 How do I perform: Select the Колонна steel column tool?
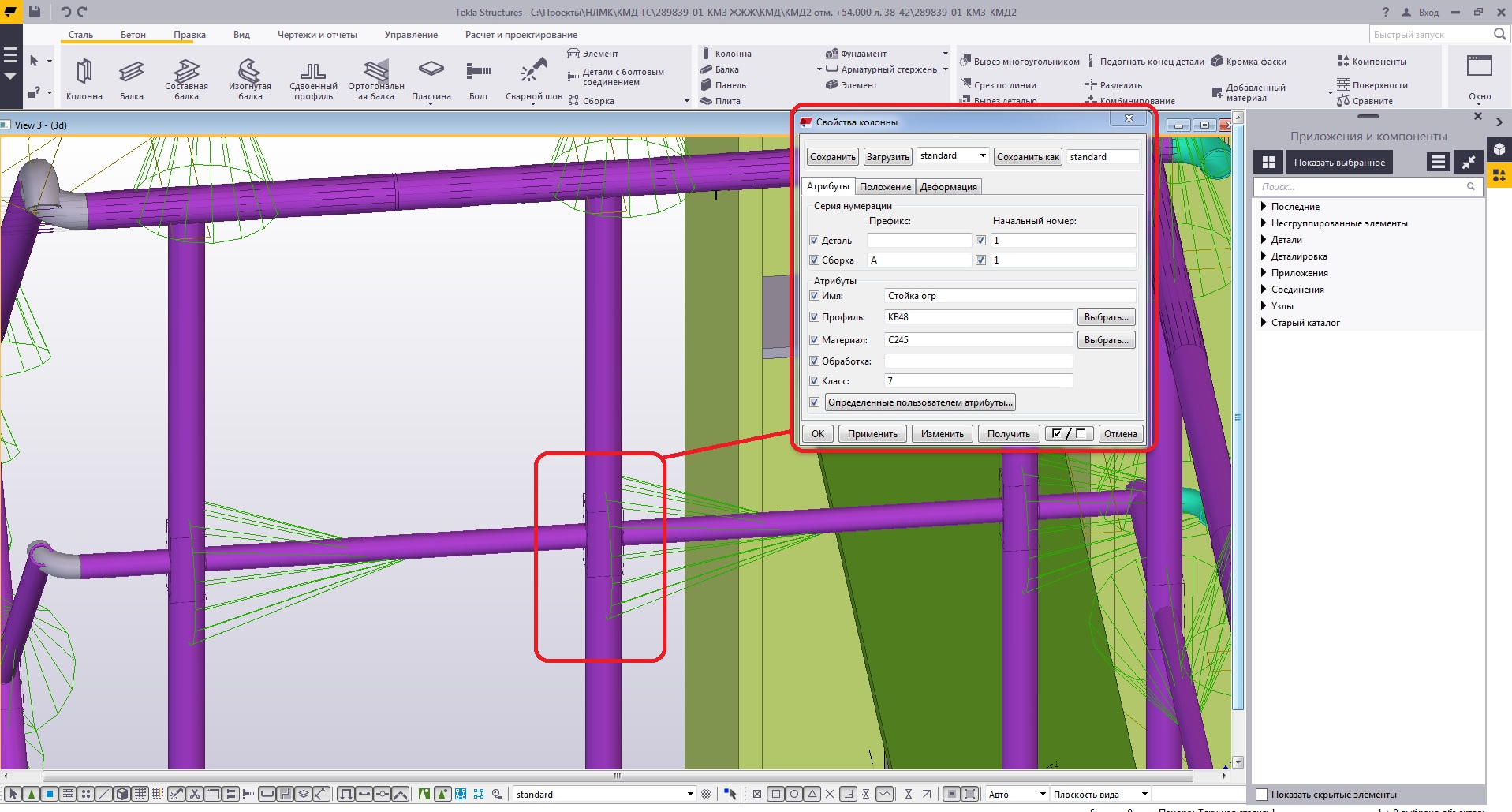(84, 73)
